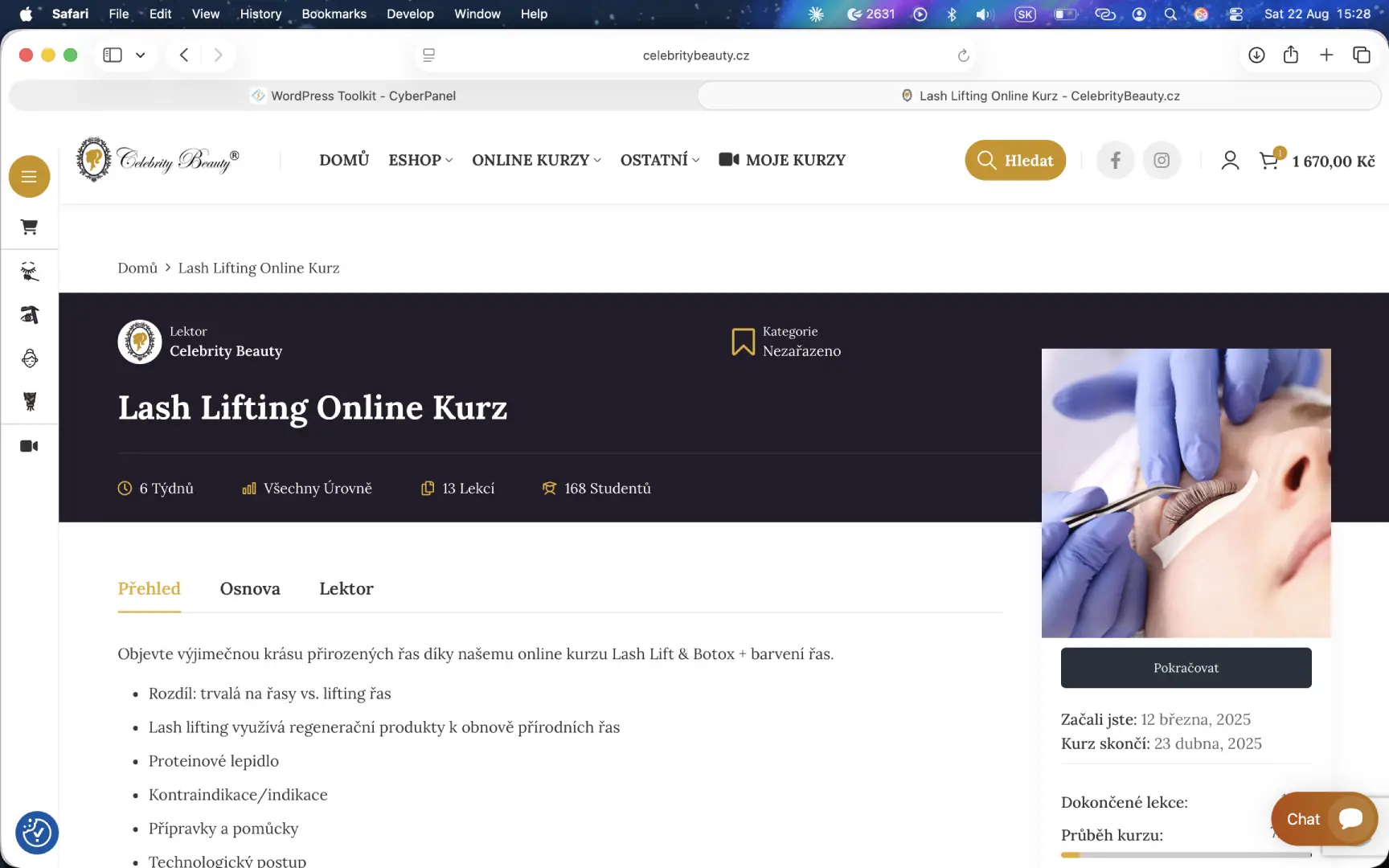This screenshot has width=1389, height=868.
Task: Open the eyelash category icon in sidebar
Action: click(x=29, y=272)
